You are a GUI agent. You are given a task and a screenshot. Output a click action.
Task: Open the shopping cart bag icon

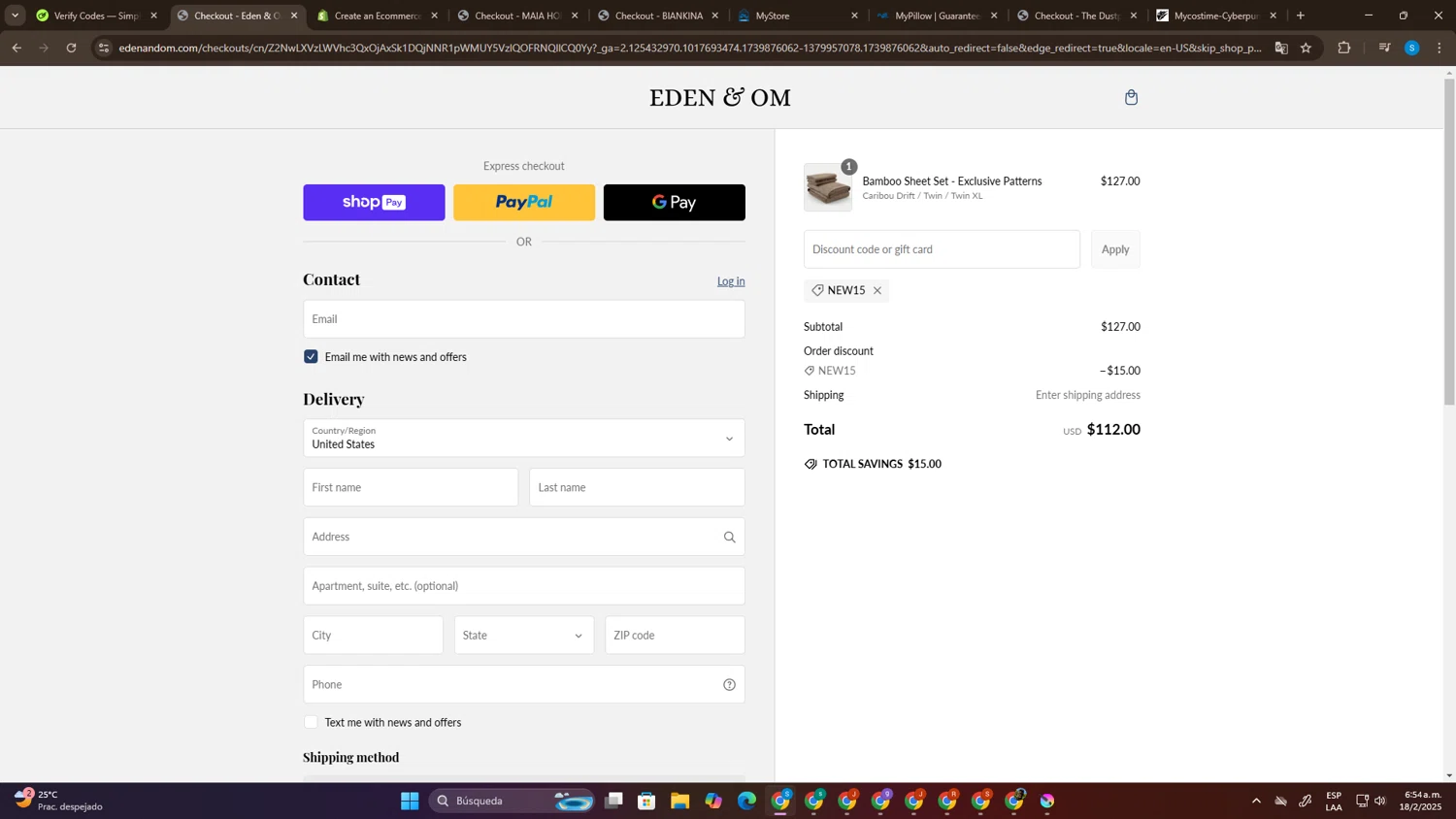(1131, 97)
